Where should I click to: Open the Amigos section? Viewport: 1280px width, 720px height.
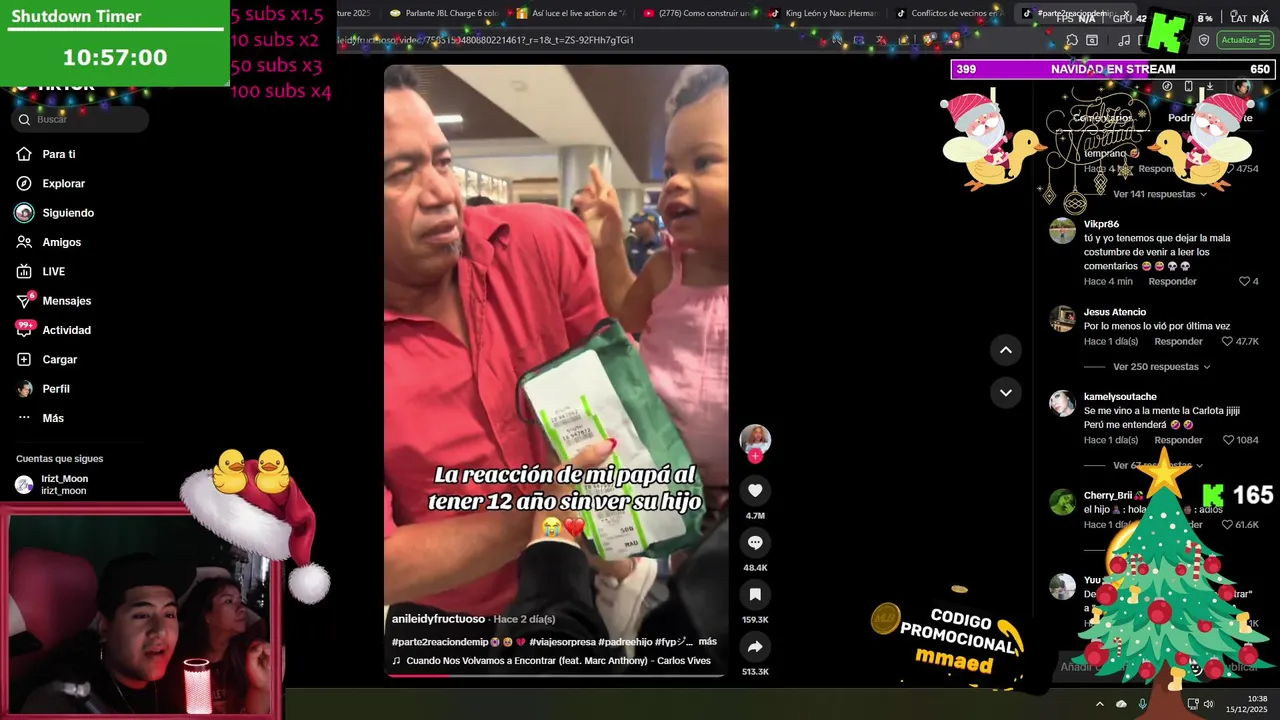click(61, 242)
